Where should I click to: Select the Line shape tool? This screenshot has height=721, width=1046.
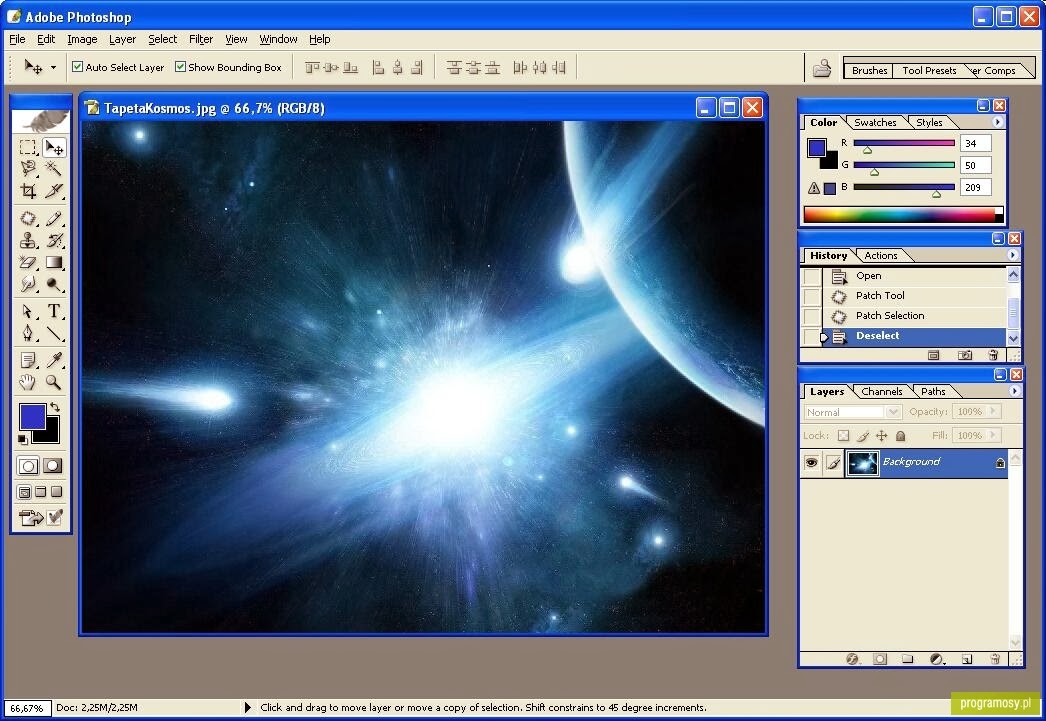coord(54,333)
